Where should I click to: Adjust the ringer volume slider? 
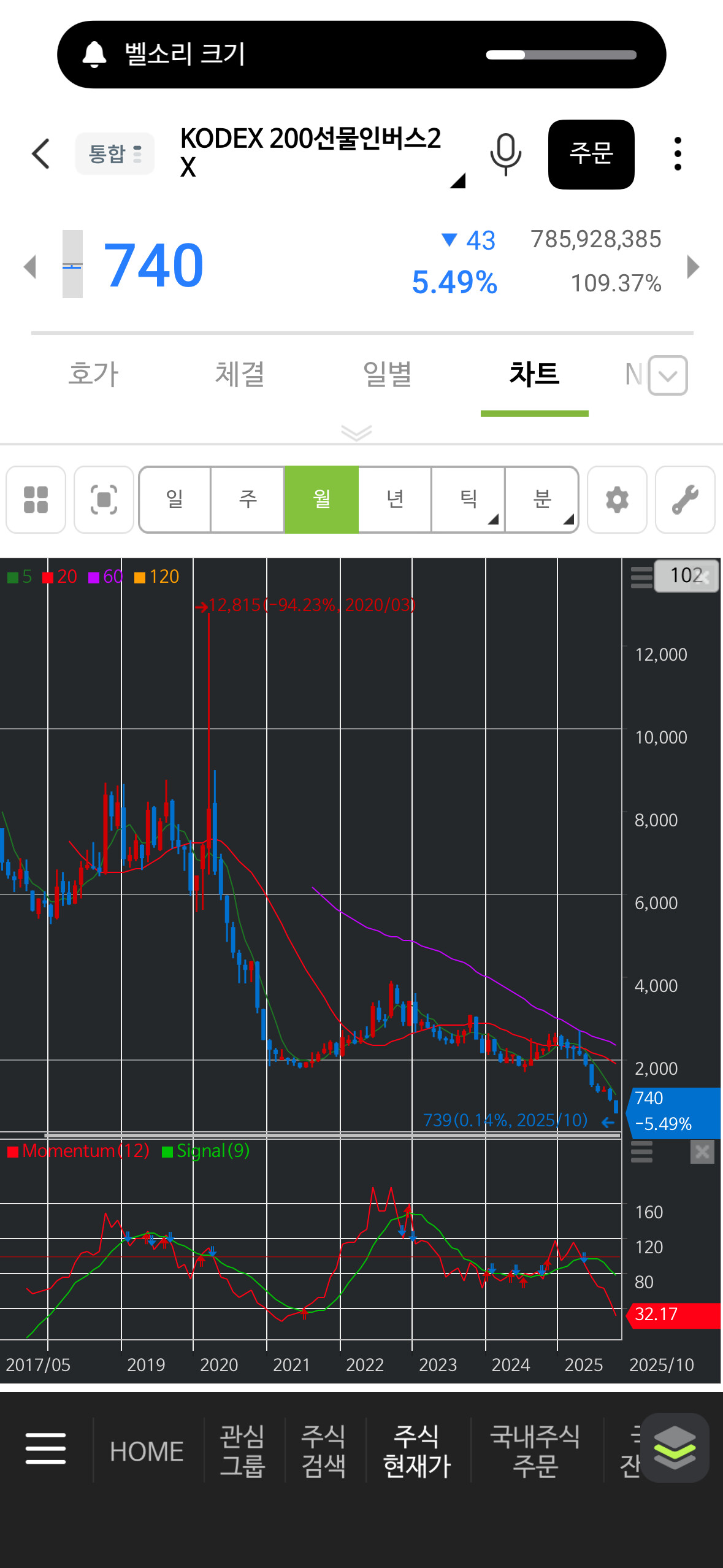(x=561, y=55)
